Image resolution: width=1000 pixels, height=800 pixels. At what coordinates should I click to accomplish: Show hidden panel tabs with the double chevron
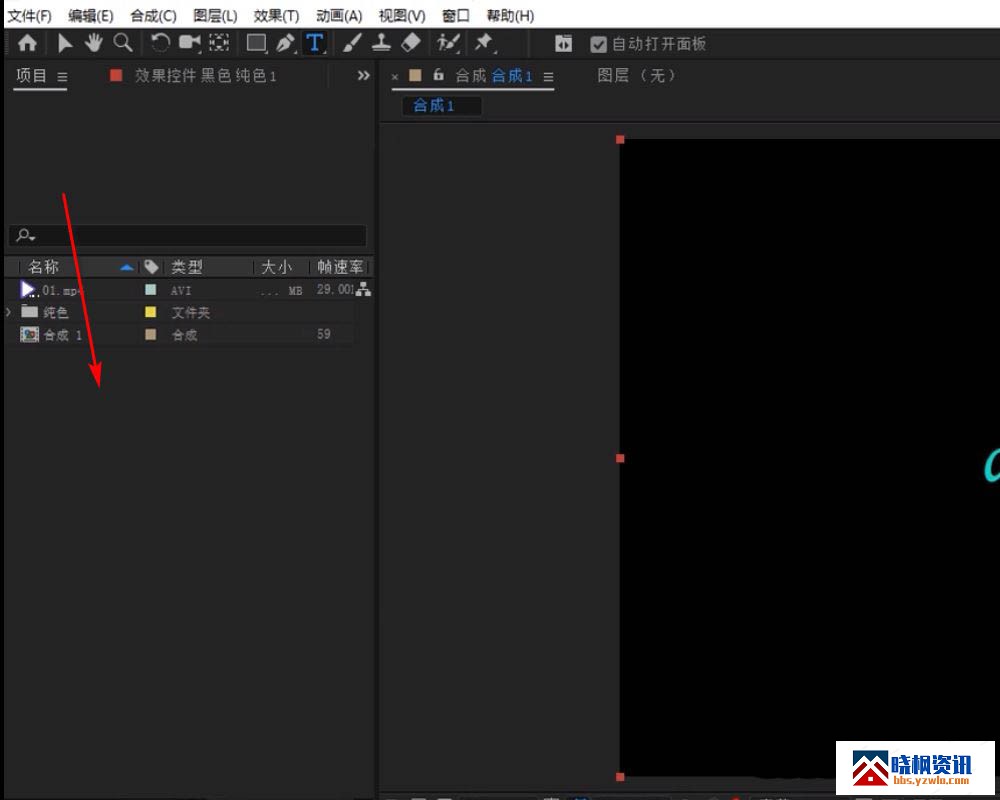click(x=364, y=76)
